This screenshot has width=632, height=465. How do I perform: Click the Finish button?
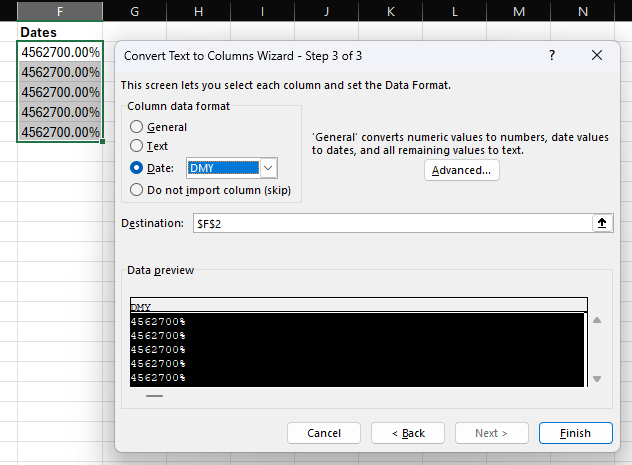[x=576, y=433]
